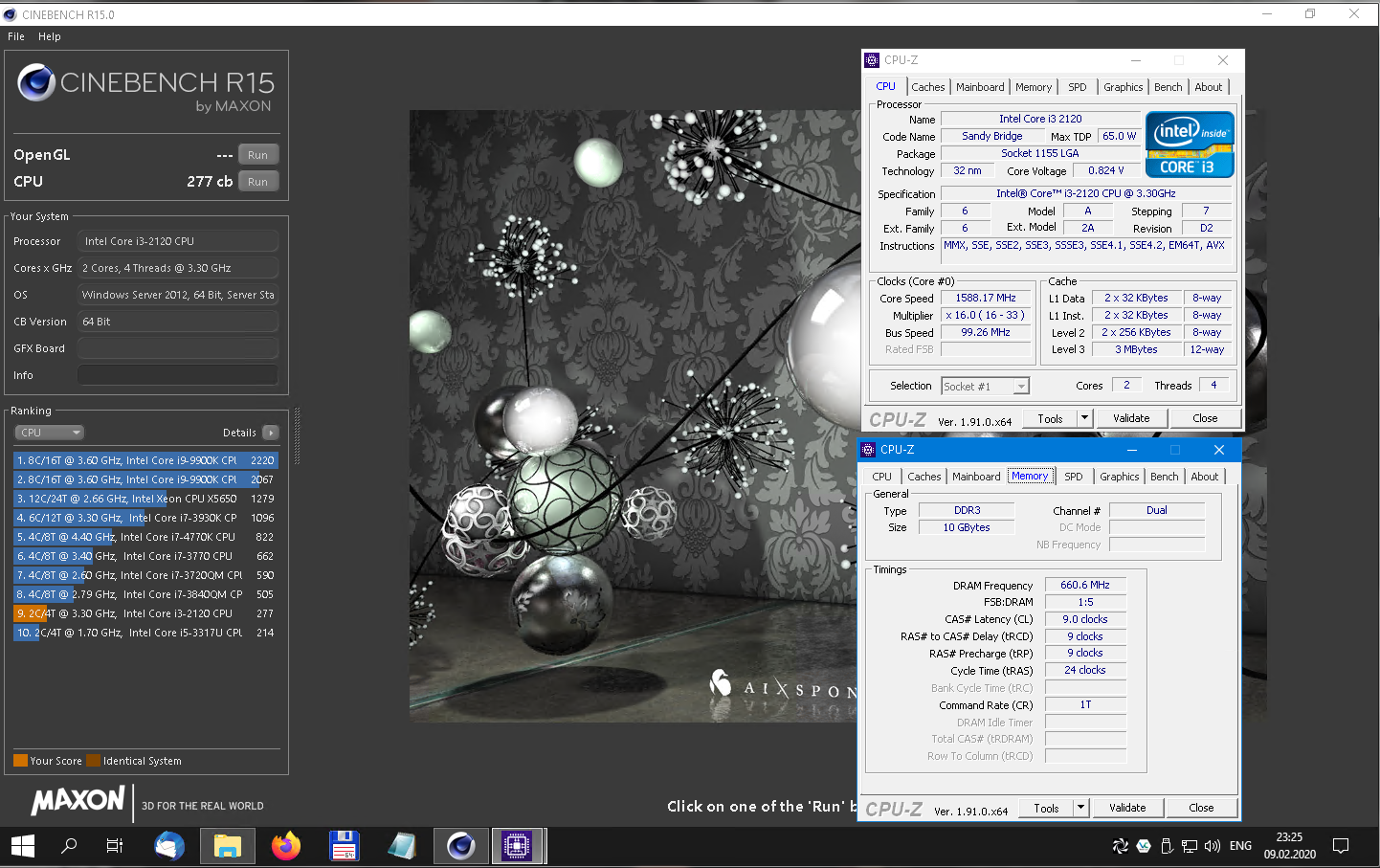
Task: Switch to Cinebench taskbar icon
Action: point(460,846)
